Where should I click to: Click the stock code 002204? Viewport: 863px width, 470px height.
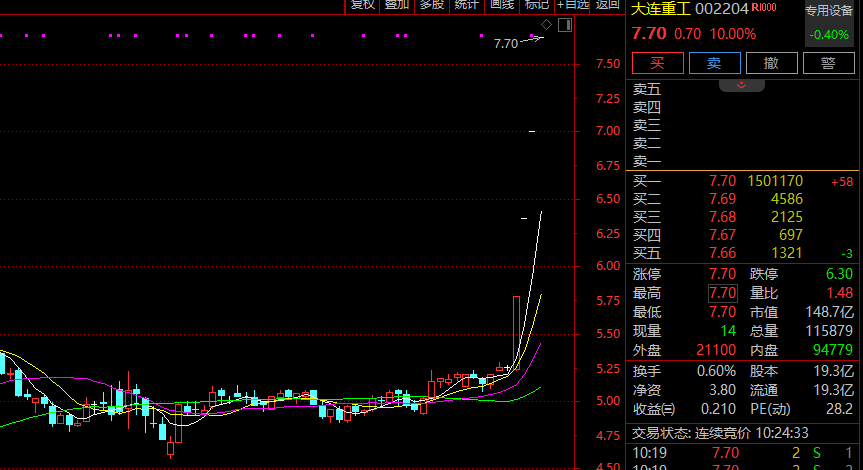point(722,9)
